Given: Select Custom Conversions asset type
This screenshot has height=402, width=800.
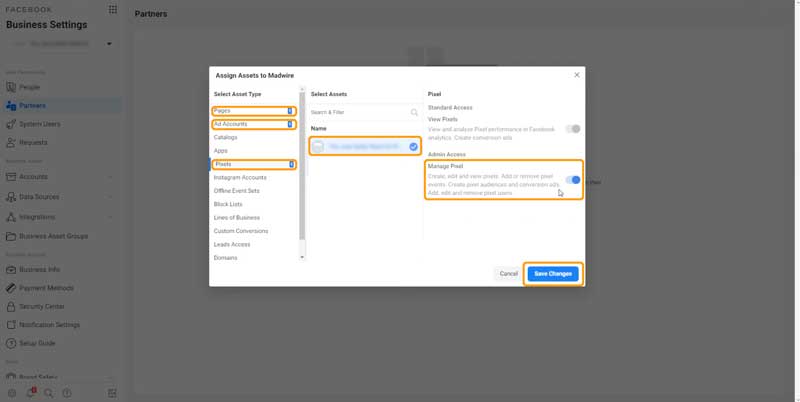Looking at the screenshot, I should (241, 231).
